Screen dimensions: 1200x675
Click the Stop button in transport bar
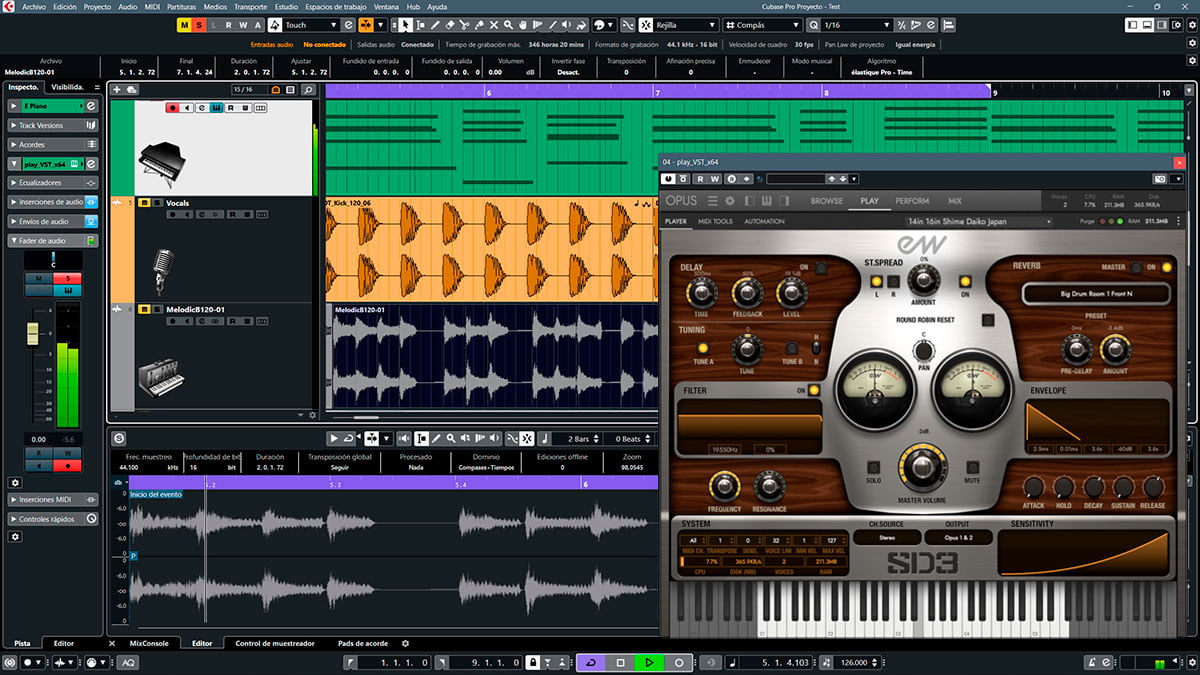click(x=620, y=662)
